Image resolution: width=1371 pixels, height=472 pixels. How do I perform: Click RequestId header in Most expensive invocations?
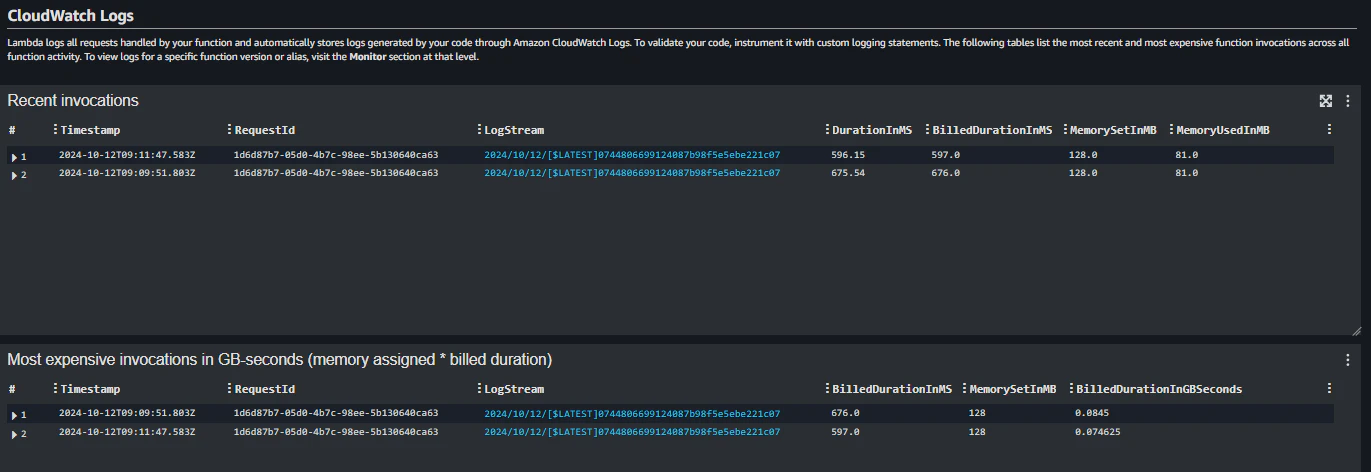coord(264,389)
